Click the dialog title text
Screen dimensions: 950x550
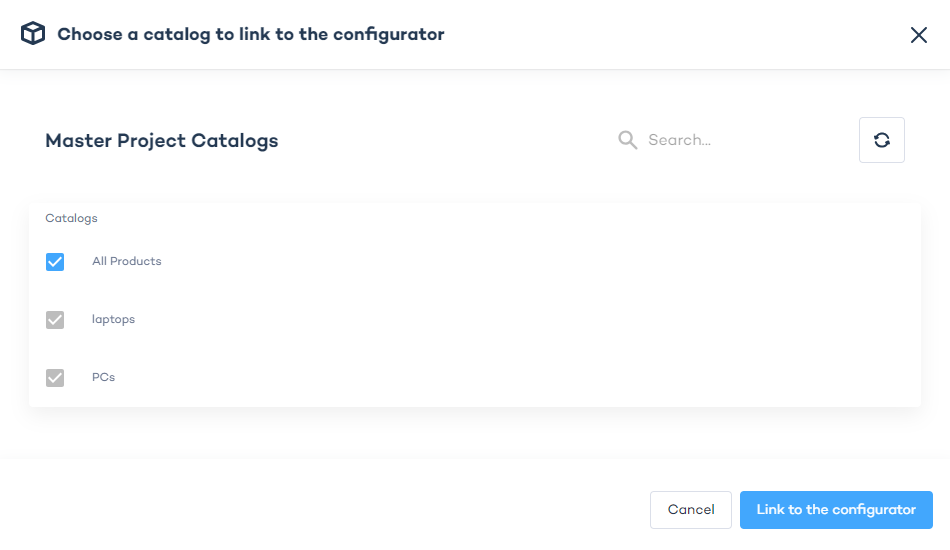tap(251, 35)
